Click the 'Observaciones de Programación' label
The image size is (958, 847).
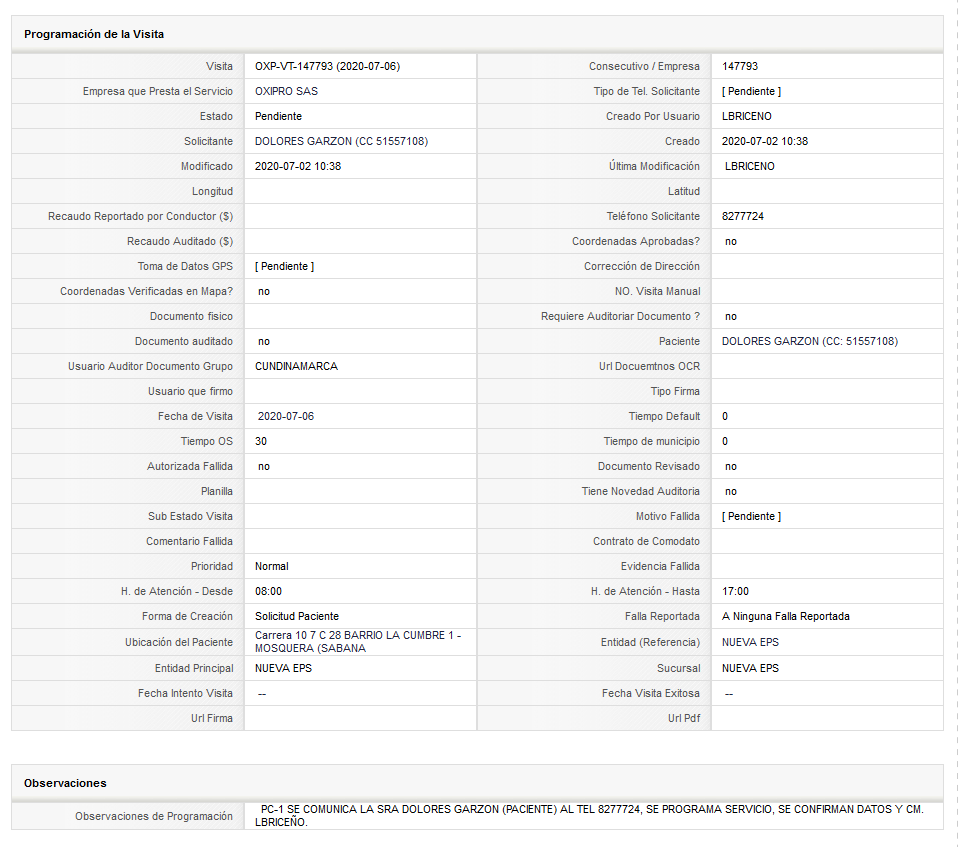click(154, 816)
